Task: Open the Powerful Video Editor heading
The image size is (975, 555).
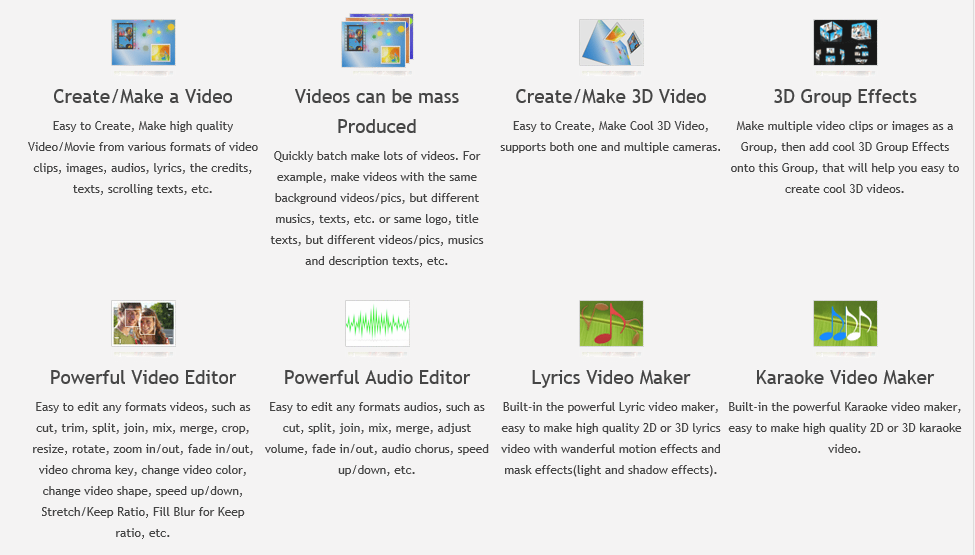Action: click(x=143, y=378)
